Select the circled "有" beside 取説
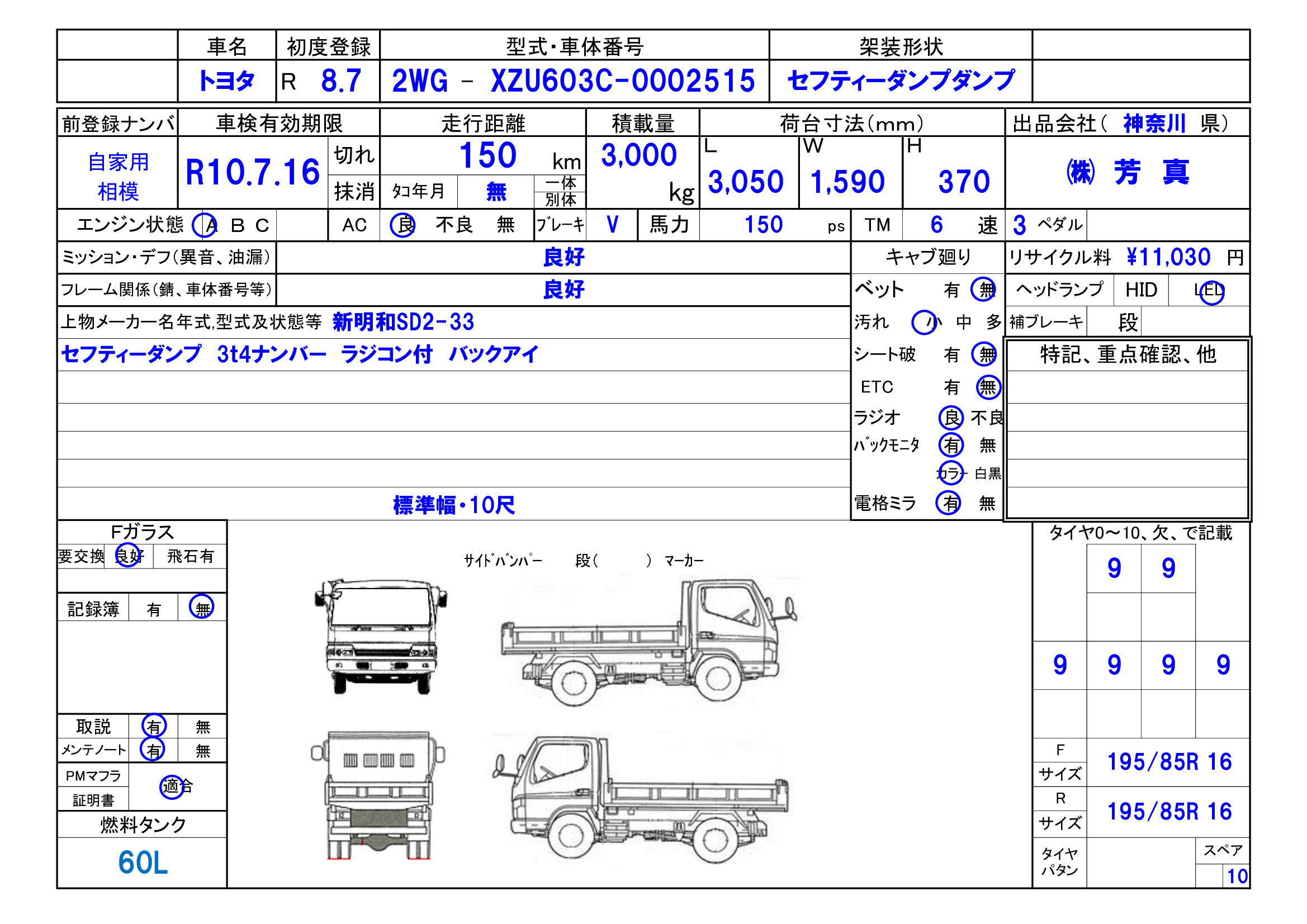1307x924 pixels. pos(154,727)
